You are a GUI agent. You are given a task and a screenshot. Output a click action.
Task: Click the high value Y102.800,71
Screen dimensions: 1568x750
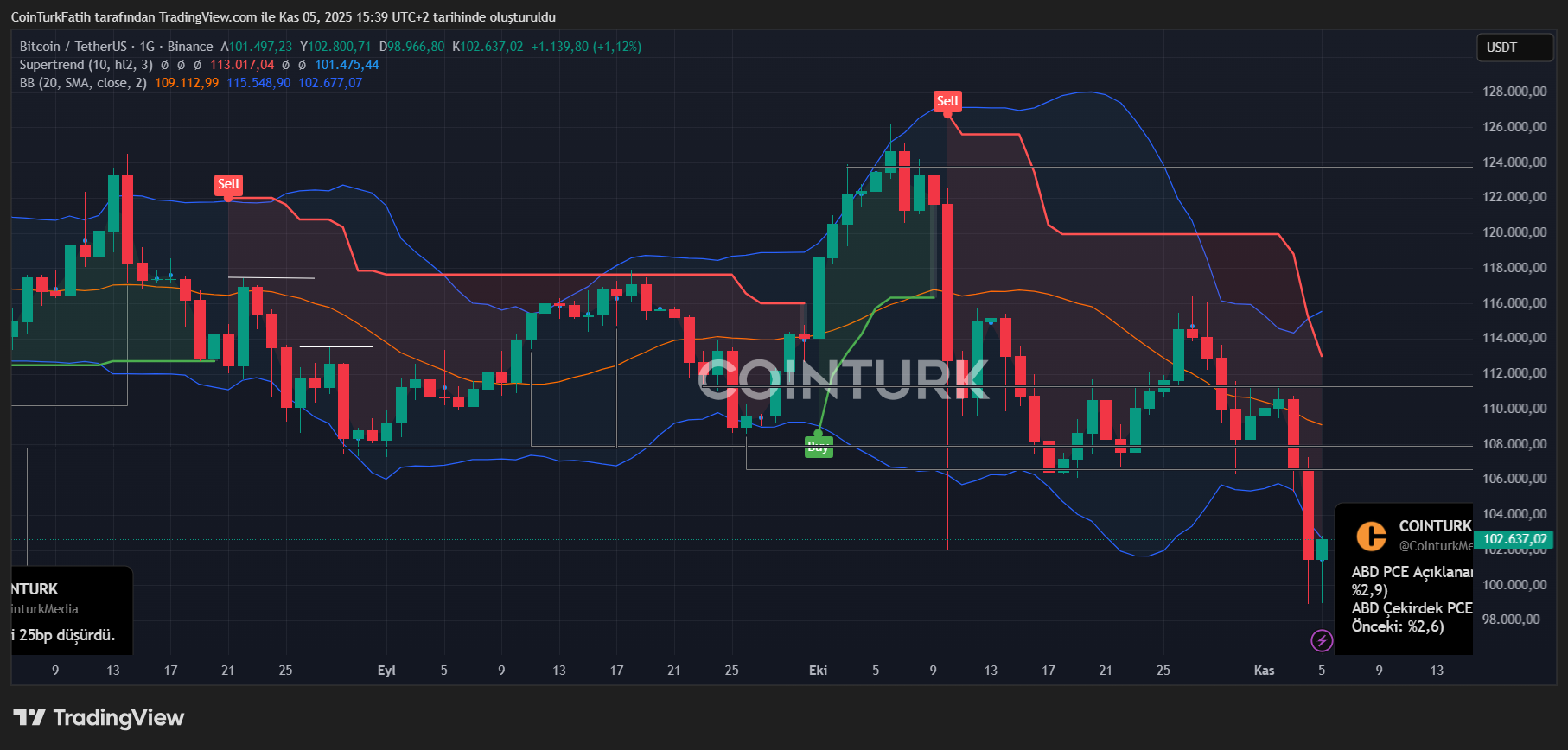click(x=335, y=47)
